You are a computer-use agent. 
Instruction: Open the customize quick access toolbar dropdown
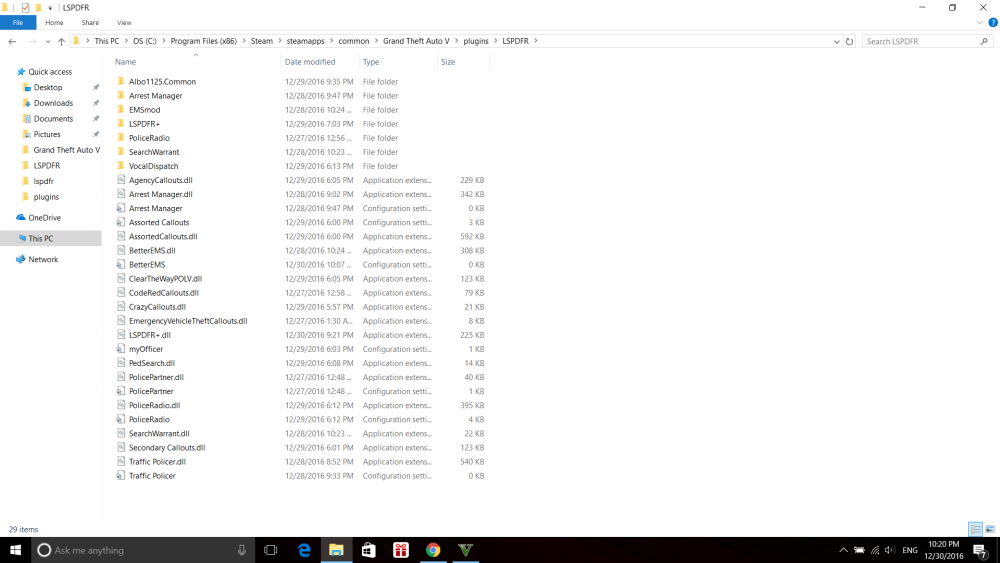[50, 8]
